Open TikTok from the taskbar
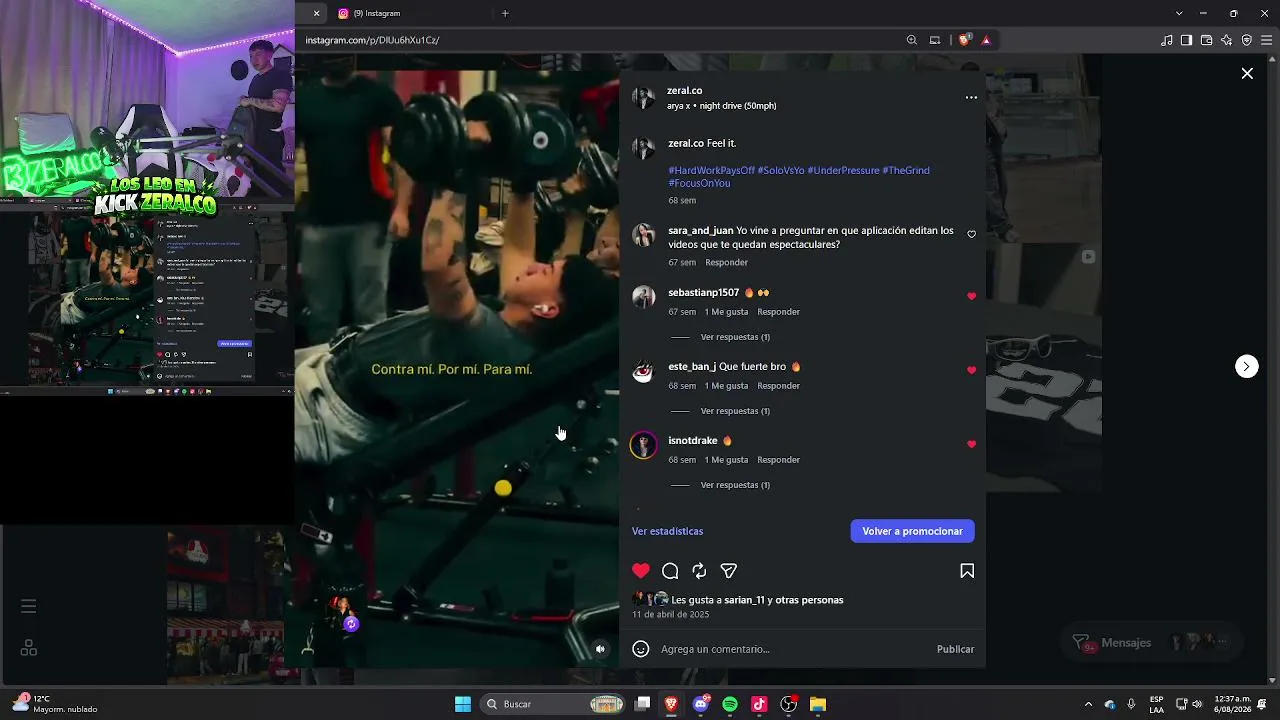 759,704
